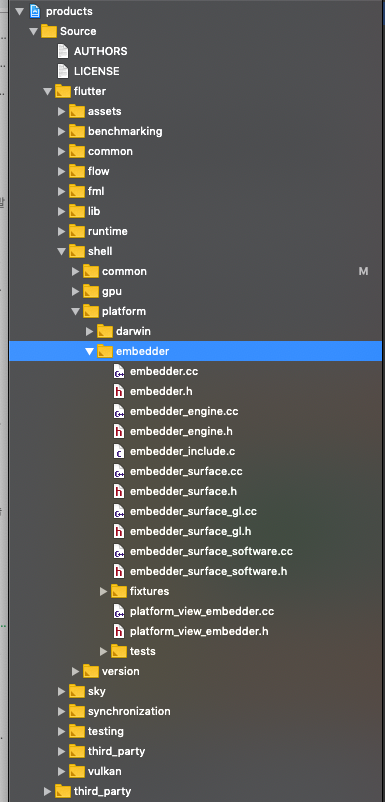Image resolution: width=385 pixels, height=802 pixels.
Task: Click the M status badge on common
Action: tap(364, 272)
